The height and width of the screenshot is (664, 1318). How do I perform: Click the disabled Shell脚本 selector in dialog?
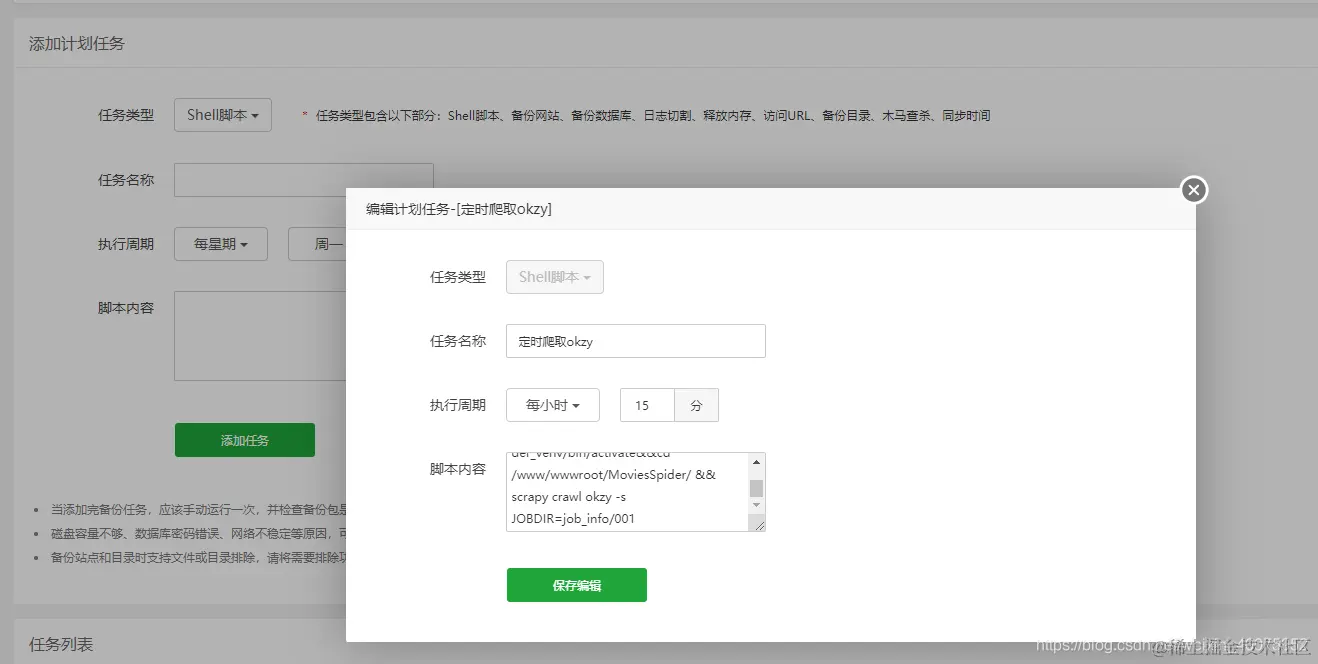coord(554,277)
